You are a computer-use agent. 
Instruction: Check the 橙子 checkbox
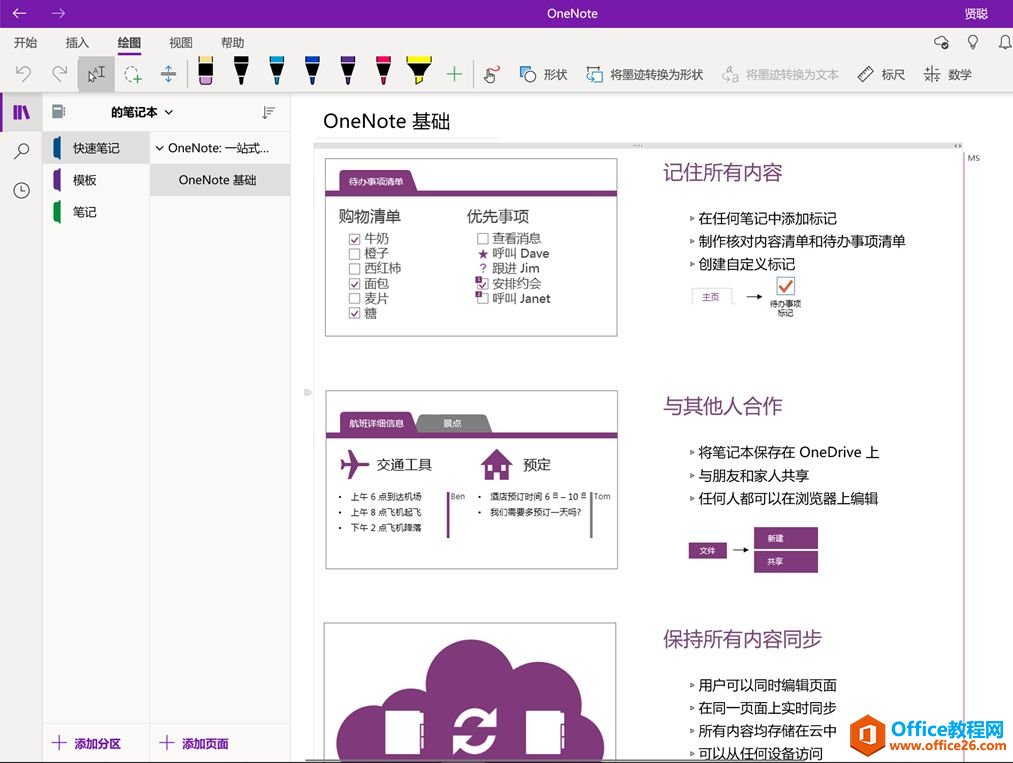pyautogui.click(x=354, y=254)
